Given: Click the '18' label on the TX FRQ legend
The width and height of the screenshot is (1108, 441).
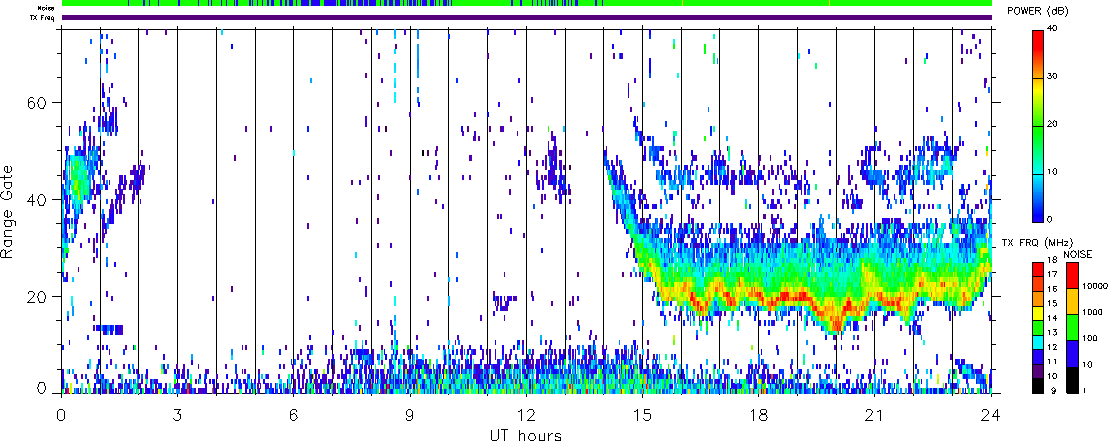Looking at the screenshot, I should click(1053, 260).
